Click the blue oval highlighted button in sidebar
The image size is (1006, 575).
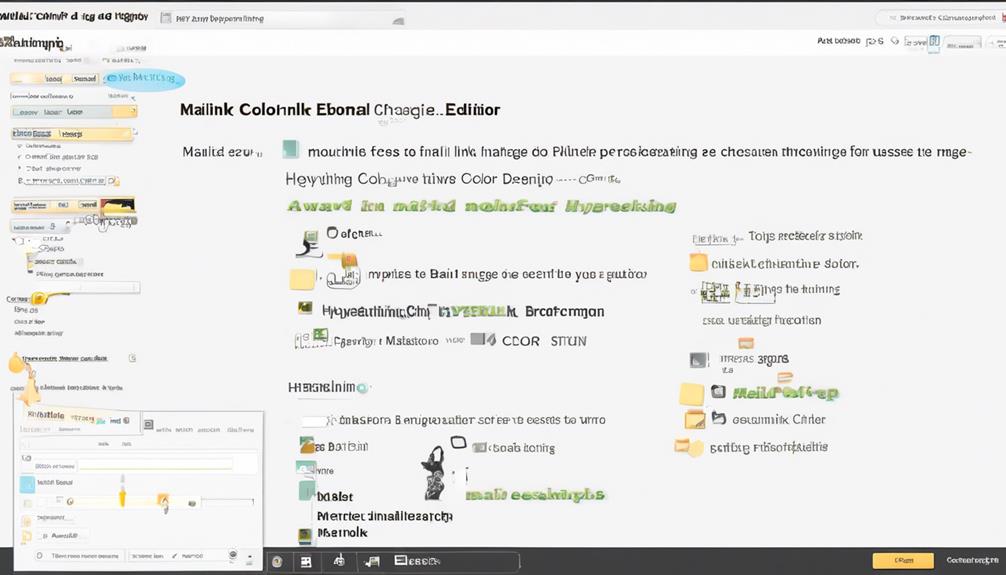(x=145, y=79)
